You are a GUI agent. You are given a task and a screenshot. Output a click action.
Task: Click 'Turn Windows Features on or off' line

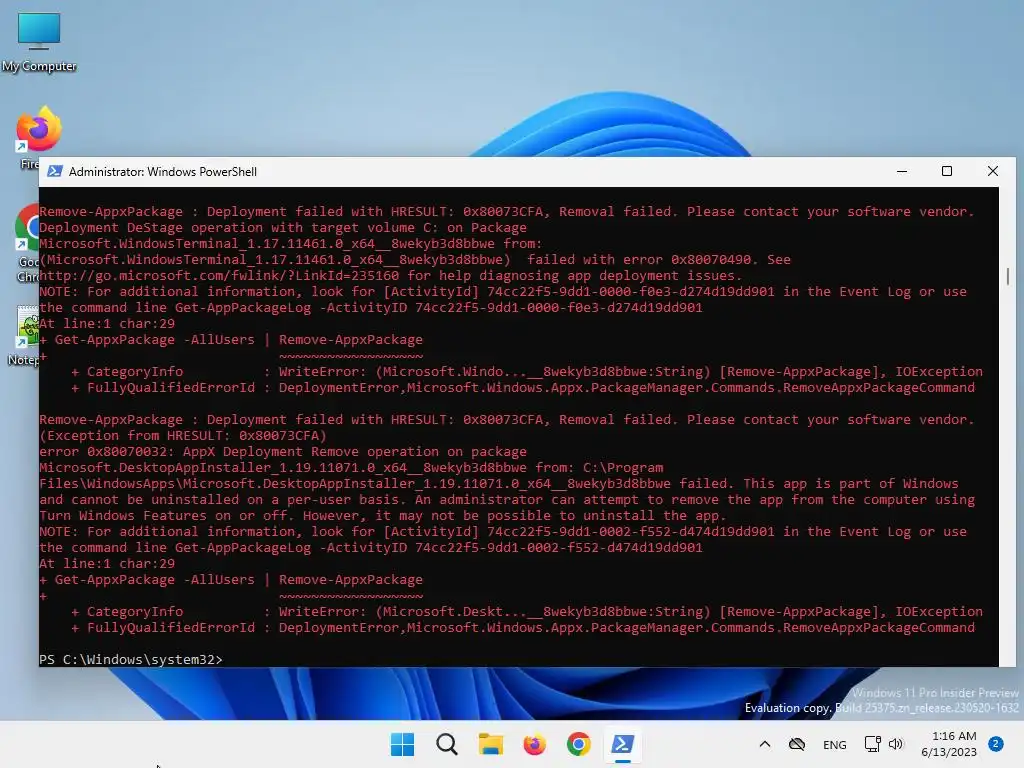coord(382,516)
